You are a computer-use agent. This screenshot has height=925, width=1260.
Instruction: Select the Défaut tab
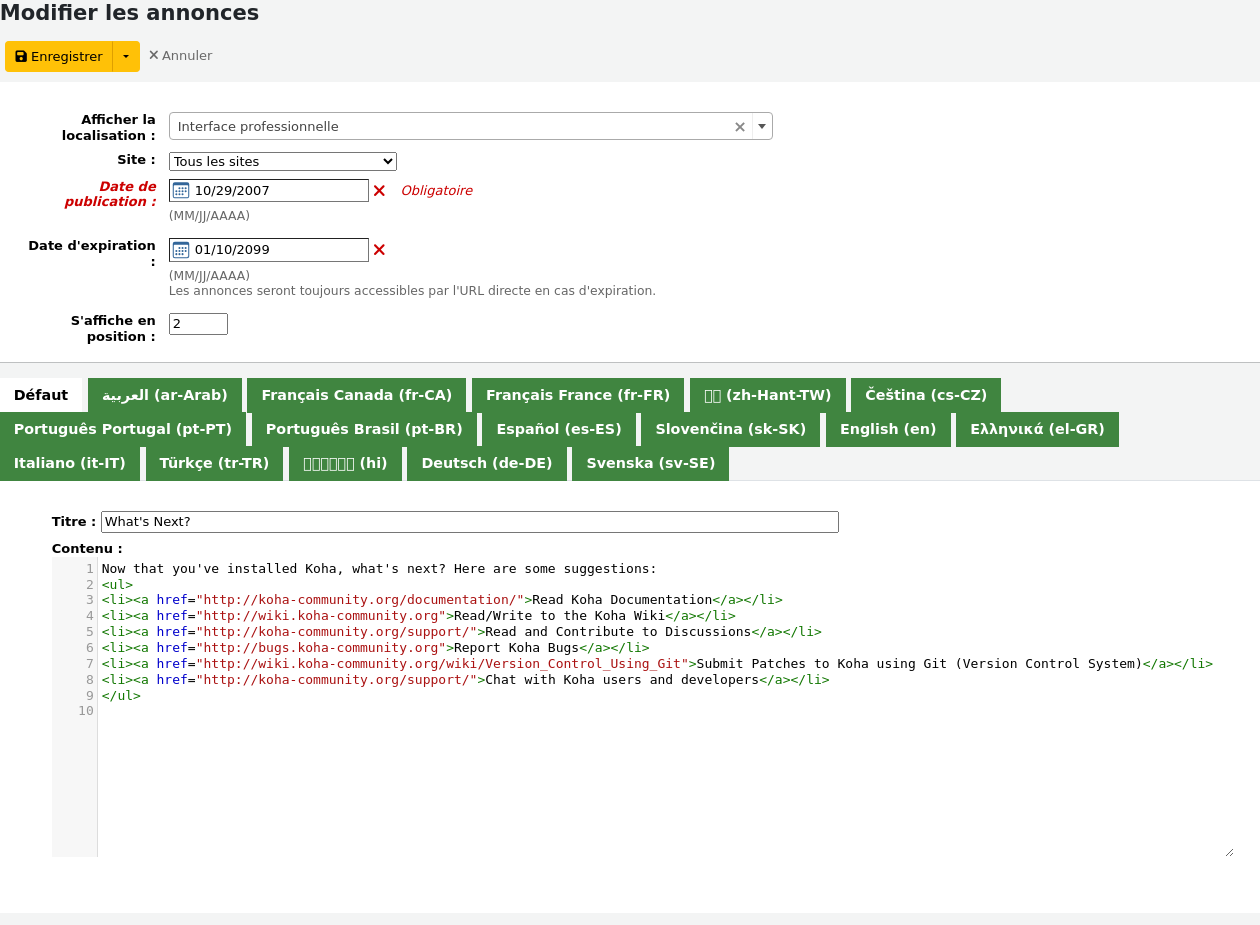pyautogui.click(x=41, y=395)
